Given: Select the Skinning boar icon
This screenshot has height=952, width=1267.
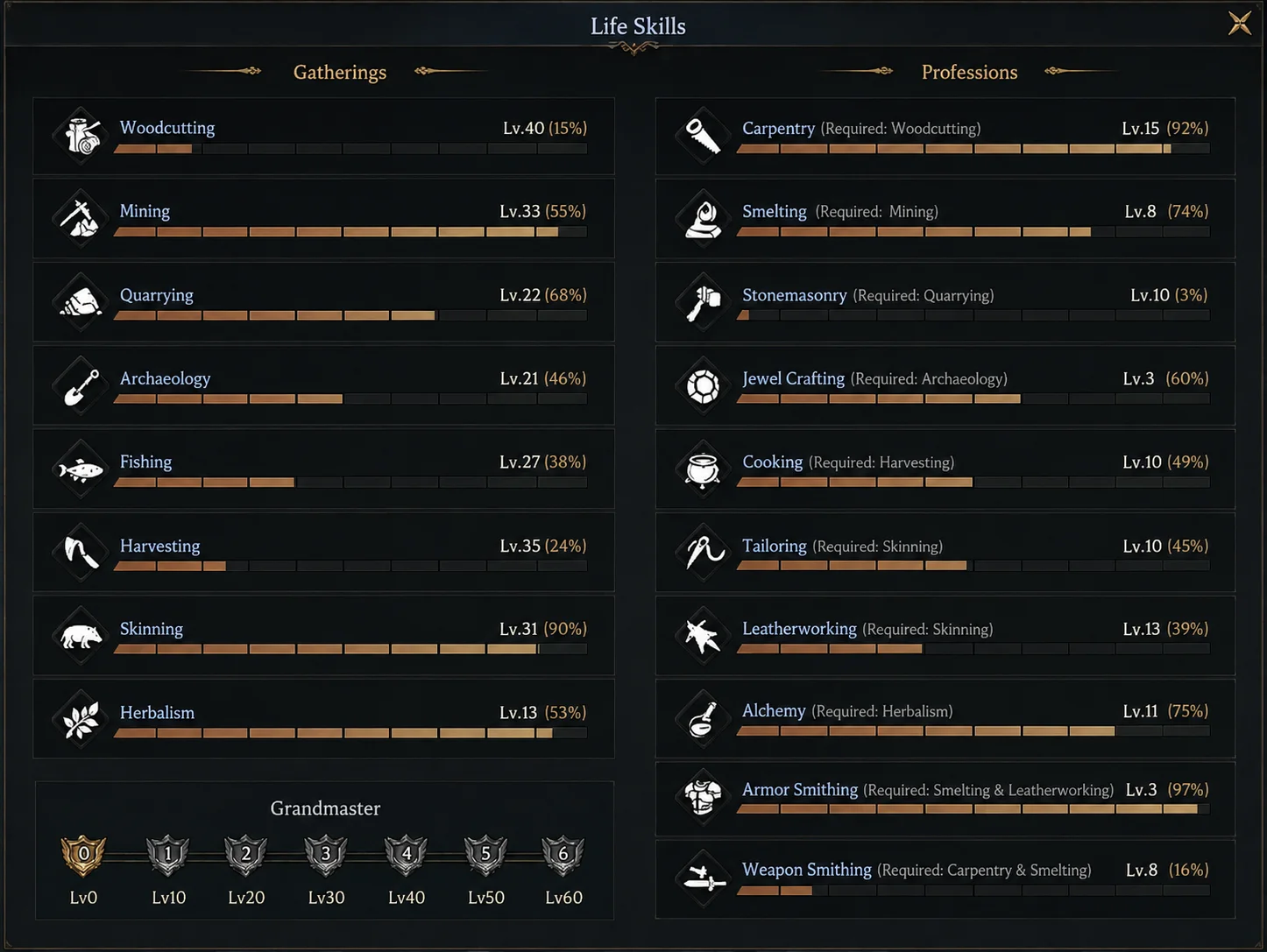Looking at the screenshot, I should tap(81, 636).
